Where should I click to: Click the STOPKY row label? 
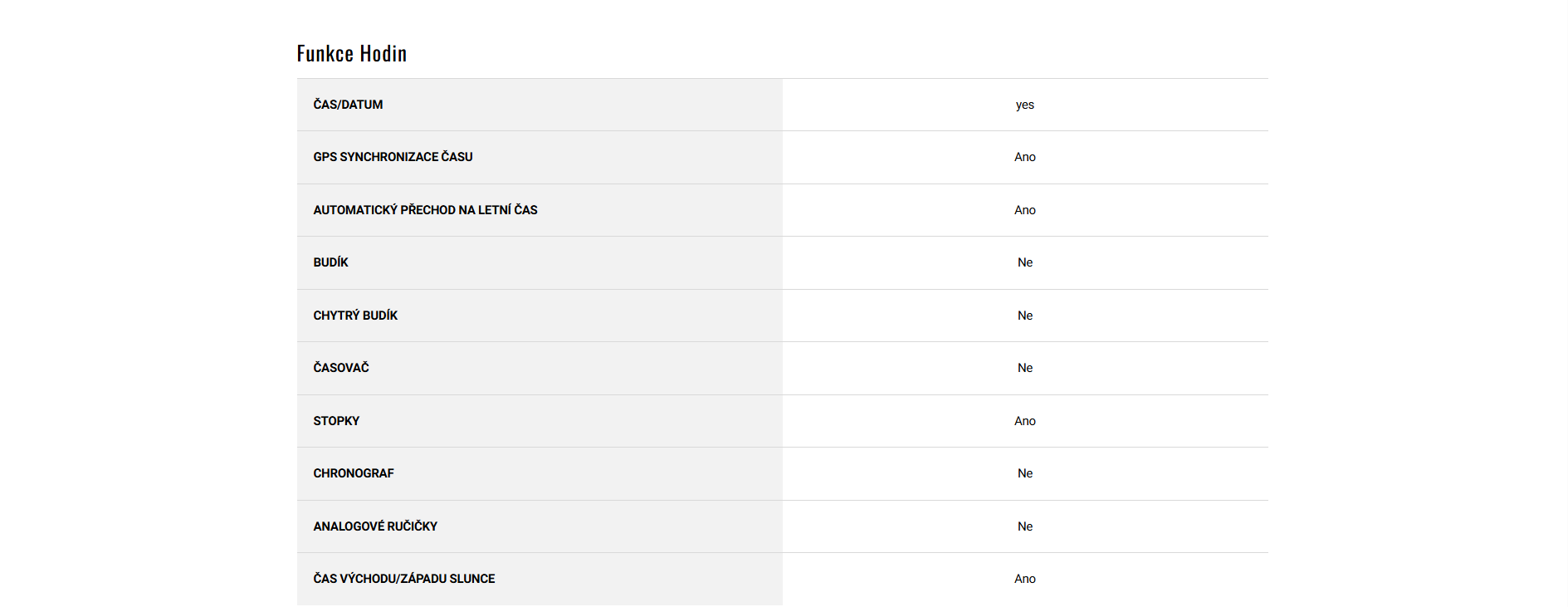point(336,421)
